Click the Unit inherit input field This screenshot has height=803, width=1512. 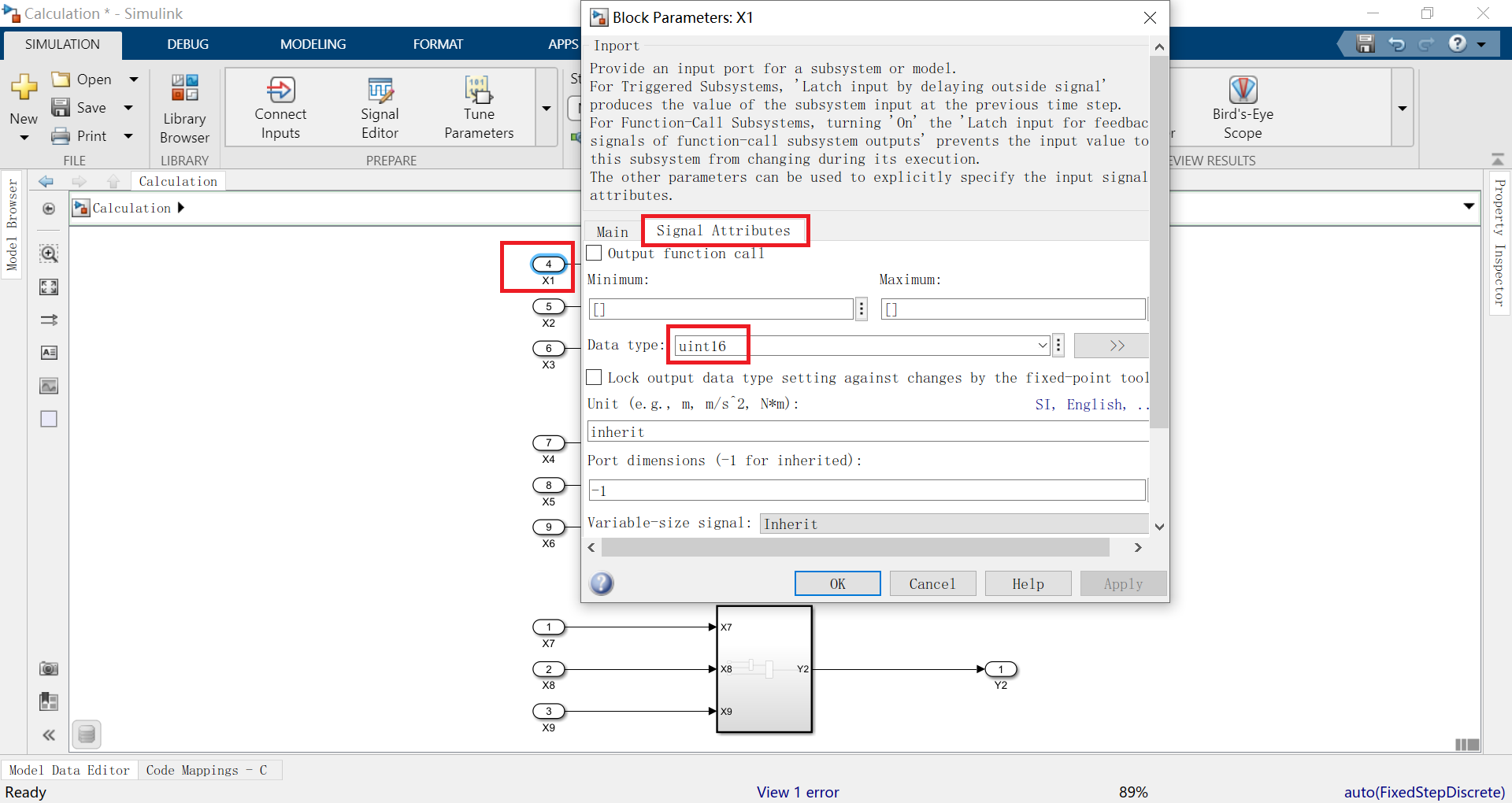(868, 431)
